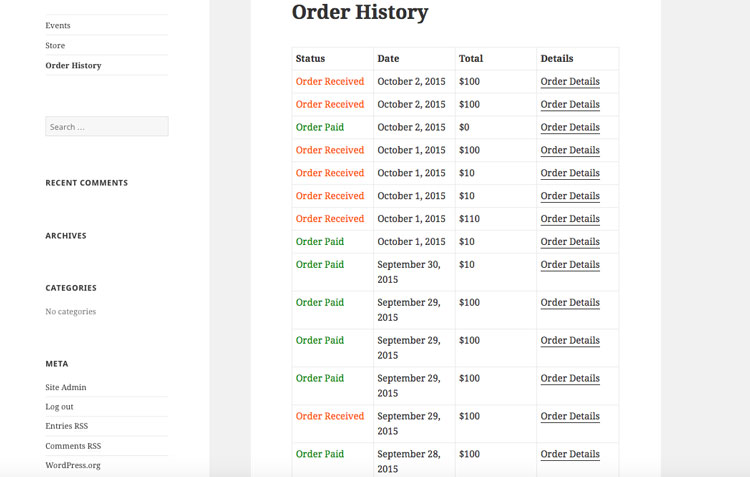Open Order Details in the first table row

coord(570,81)
